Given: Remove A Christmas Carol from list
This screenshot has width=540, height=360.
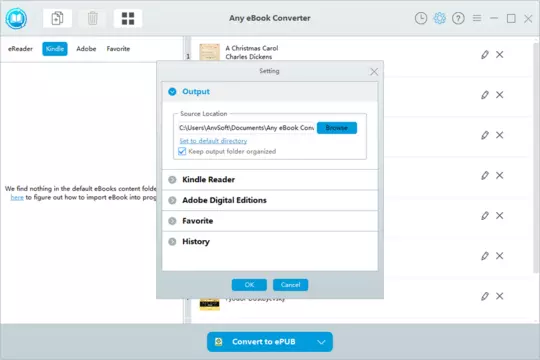Looking at the screenshot, I should (x=500, y=54).
